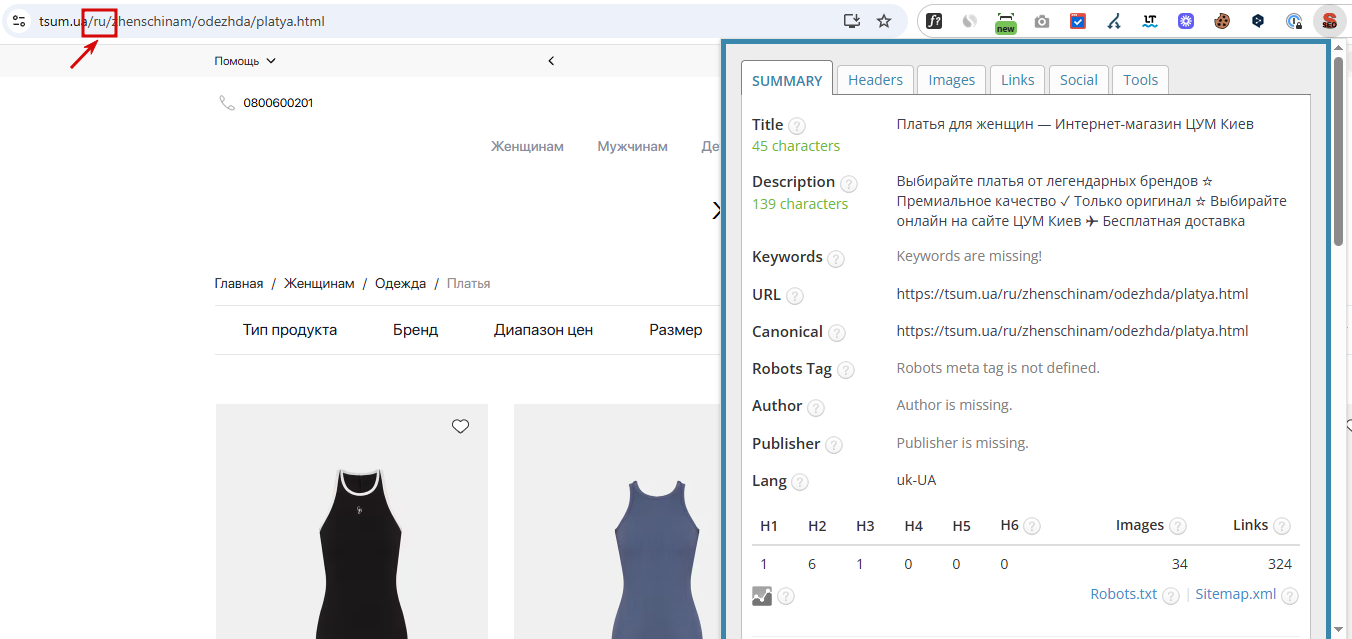The image size is (1352, 639).
Task: Open the LanguageTool LT extension
Action: (1150, 21)
